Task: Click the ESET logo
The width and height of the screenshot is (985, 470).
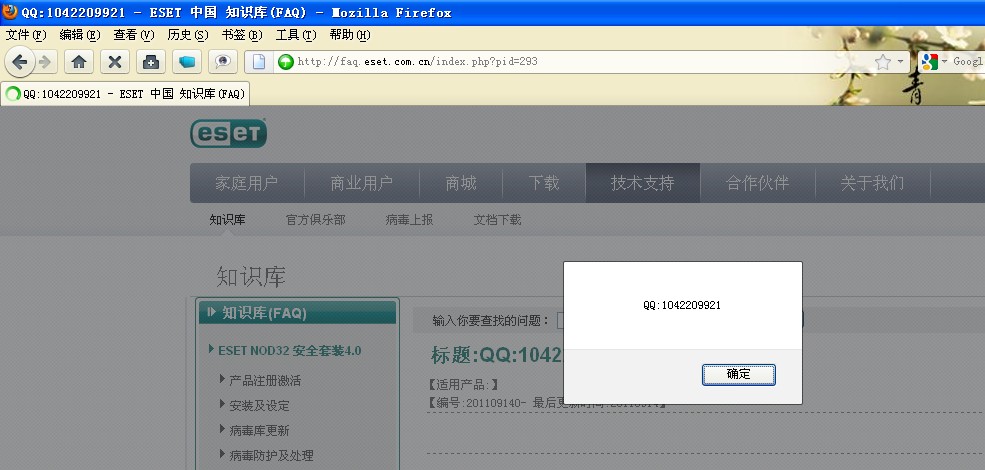Action: tap(229, 133)
